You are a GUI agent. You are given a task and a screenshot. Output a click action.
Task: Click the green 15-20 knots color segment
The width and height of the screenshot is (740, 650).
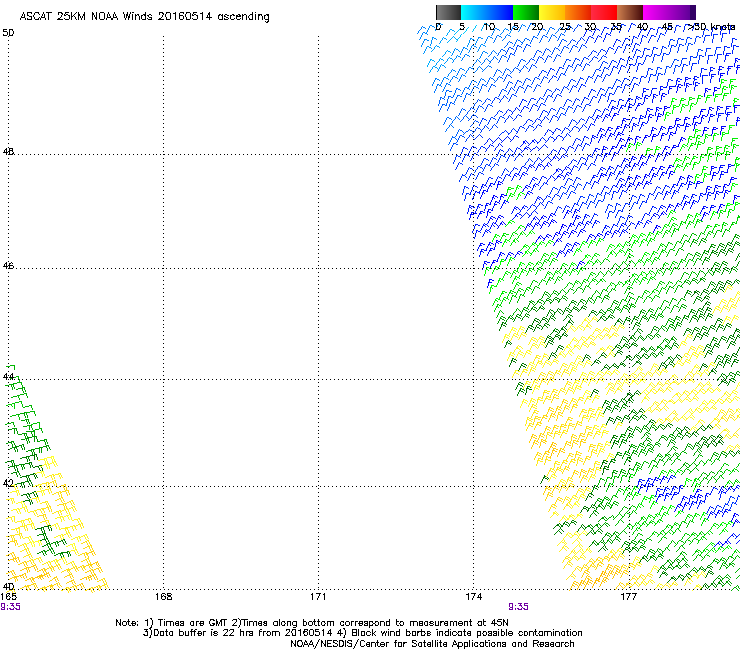pos(526,12)
